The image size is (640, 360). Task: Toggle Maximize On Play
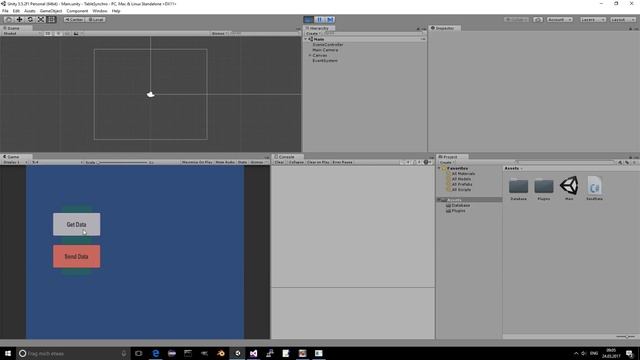pos(197,162)
